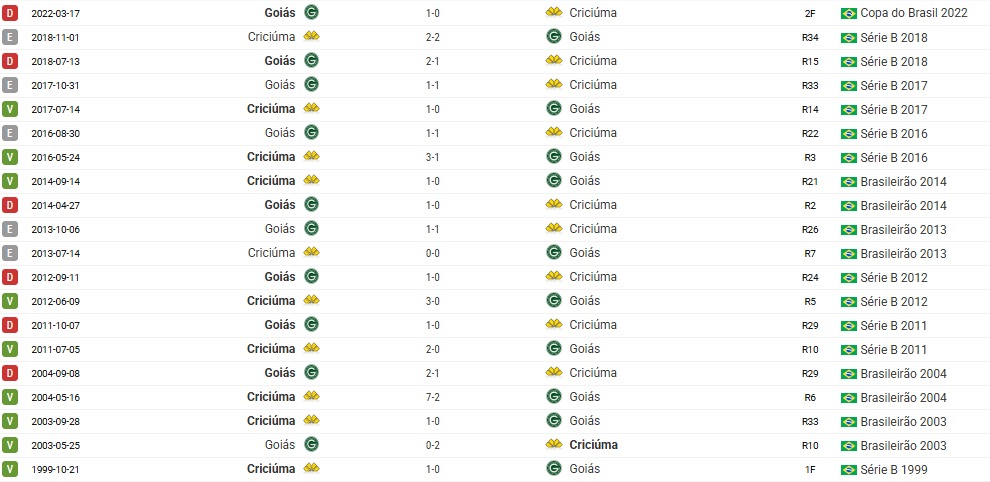Viewport: 990px width, 482px height.
Task: Open the 0-2 score from 2003-05-25
Action: (x=432, y=445)
